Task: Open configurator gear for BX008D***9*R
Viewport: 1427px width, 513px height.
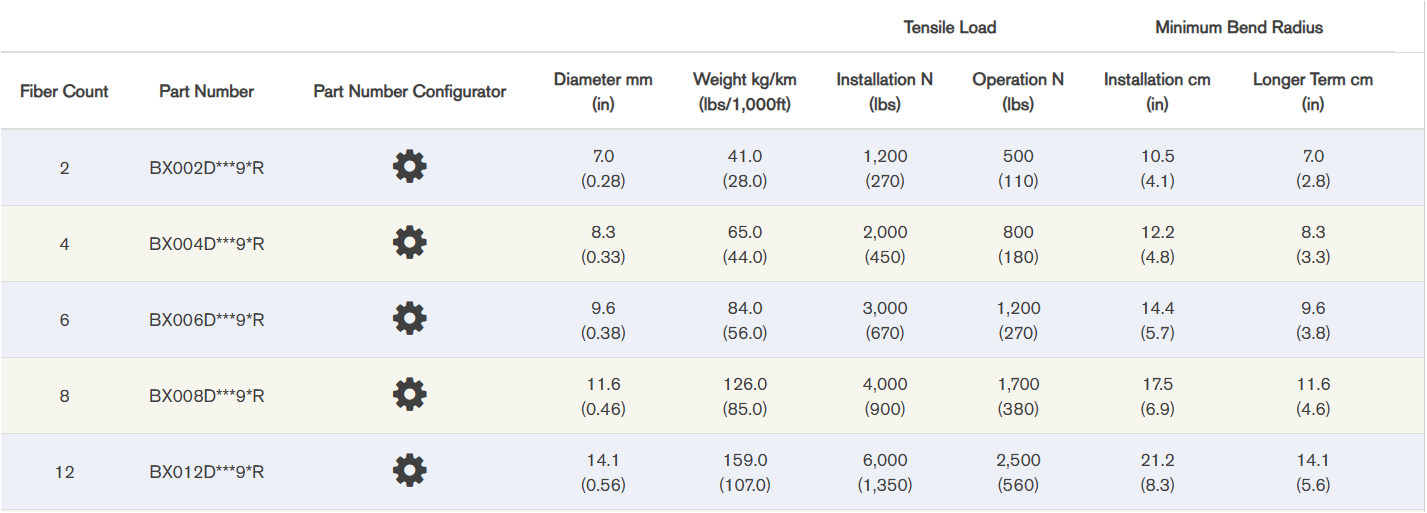Action: tap(409, 394)
